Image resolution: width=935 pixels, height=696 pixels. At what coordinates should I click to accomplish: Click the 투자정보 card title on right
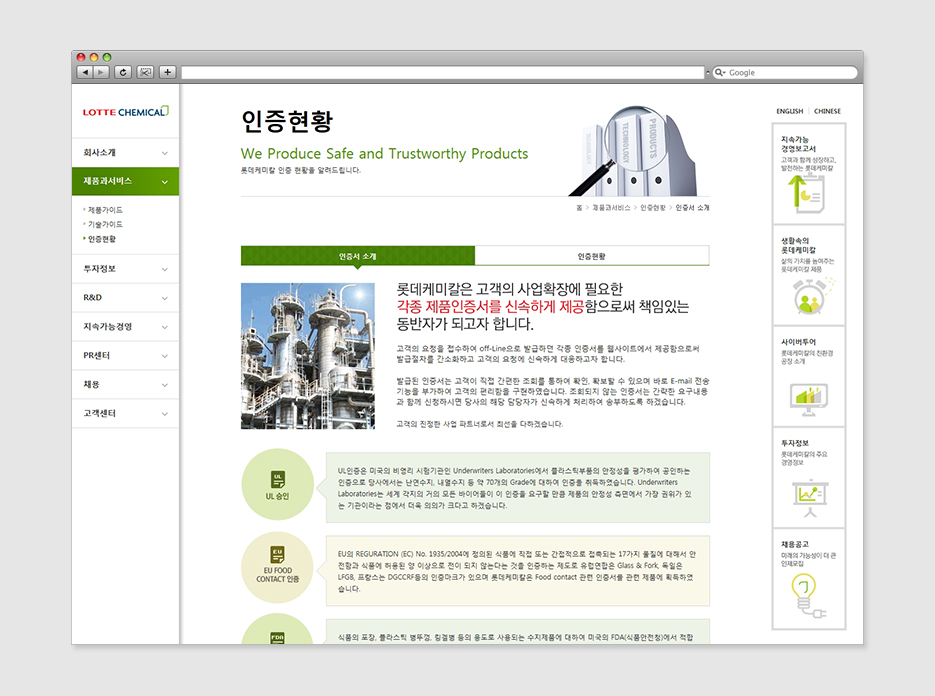coord(795,443)
